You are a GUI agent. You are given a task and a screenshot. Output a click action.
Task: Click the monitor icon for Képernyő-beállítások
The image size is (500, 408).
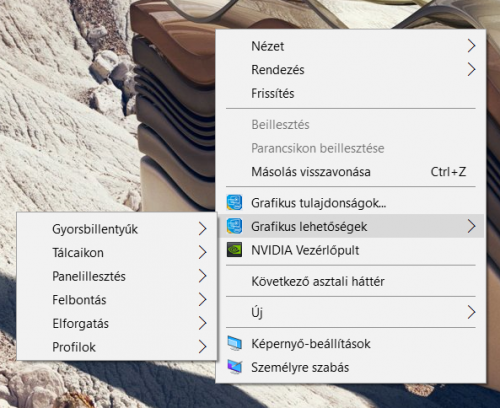(235, 344)
